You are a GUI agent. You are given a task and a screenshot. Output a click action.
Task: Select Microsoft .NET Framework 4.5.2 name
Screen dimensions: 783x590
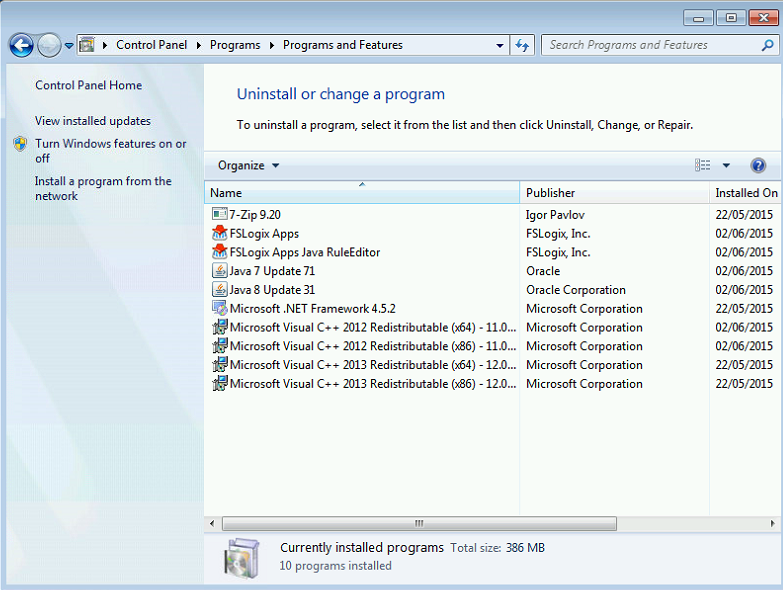point(313,308)
